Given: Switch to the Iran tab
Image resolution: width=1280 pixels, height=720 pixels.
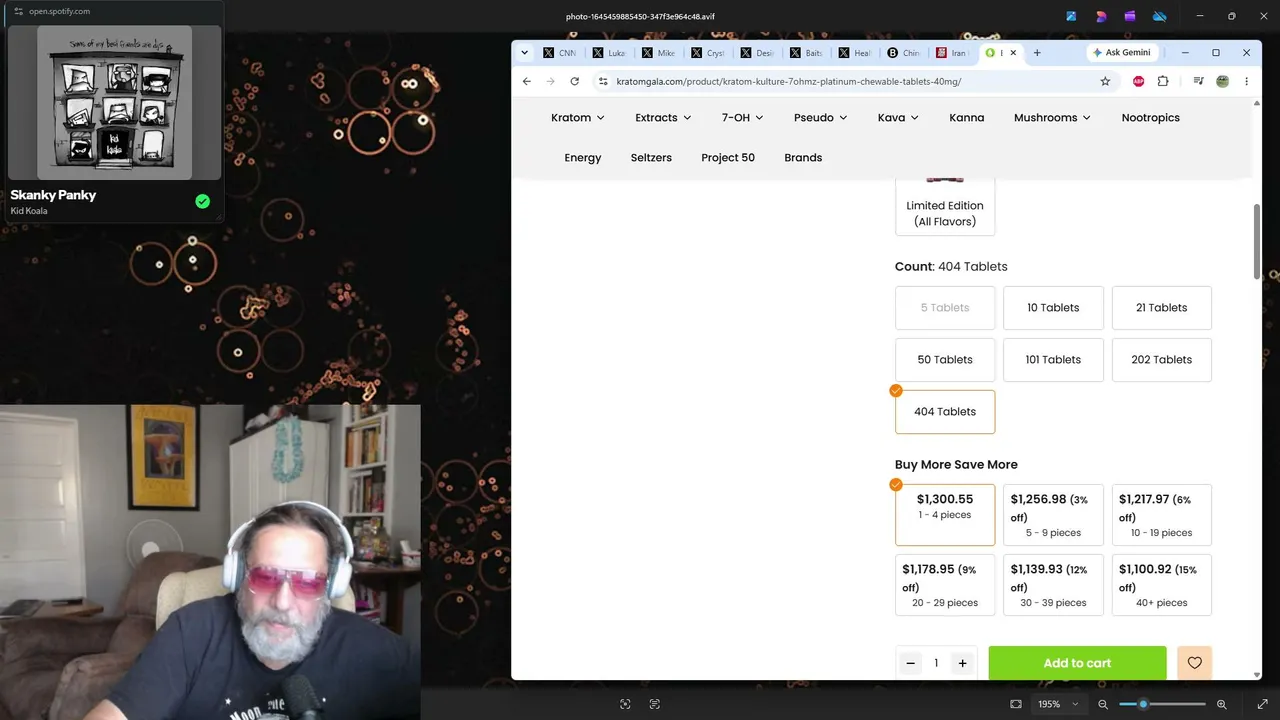Looking at the screenshot, I should click(x=953, y=53).
